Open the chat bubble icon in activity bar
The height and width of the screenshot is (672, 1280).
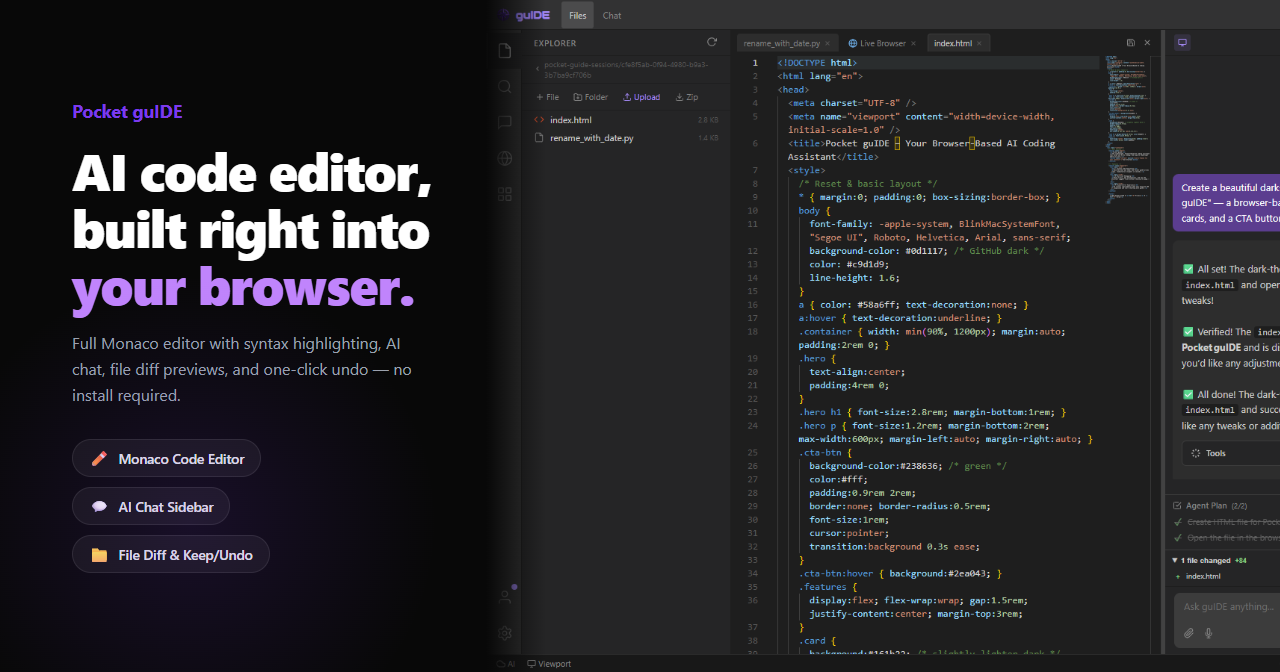pos(505,122)
